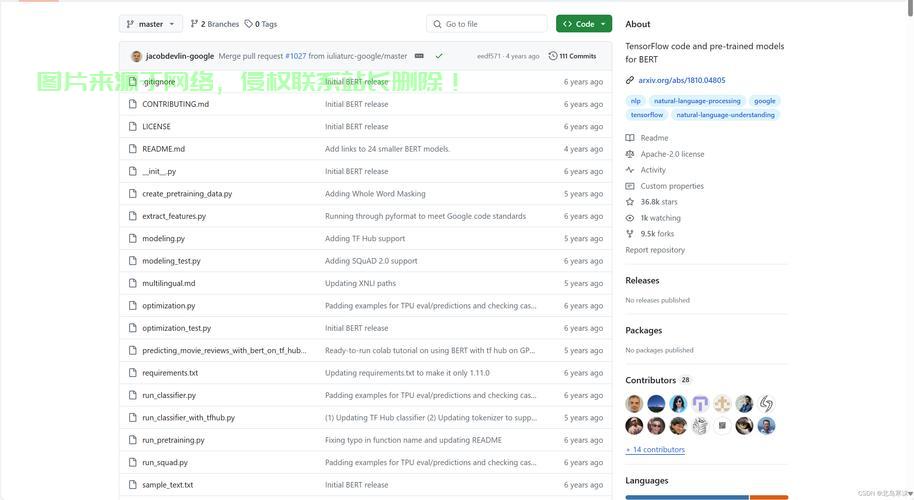
Task: Click the eye icon beside 1k watching
Action: [x=630, y=218]
